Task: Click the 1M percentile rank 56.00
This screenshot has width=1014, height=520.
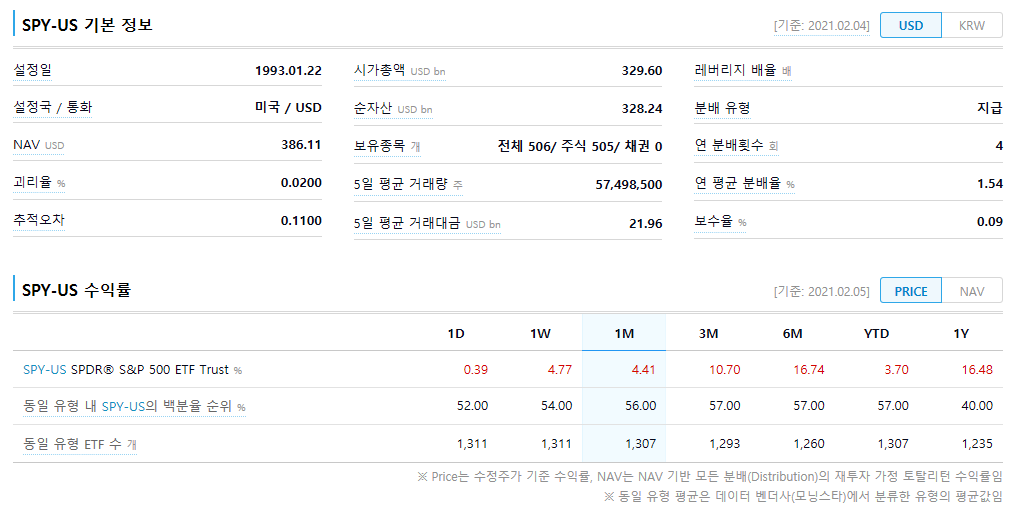Action: [x=640, y=406]
